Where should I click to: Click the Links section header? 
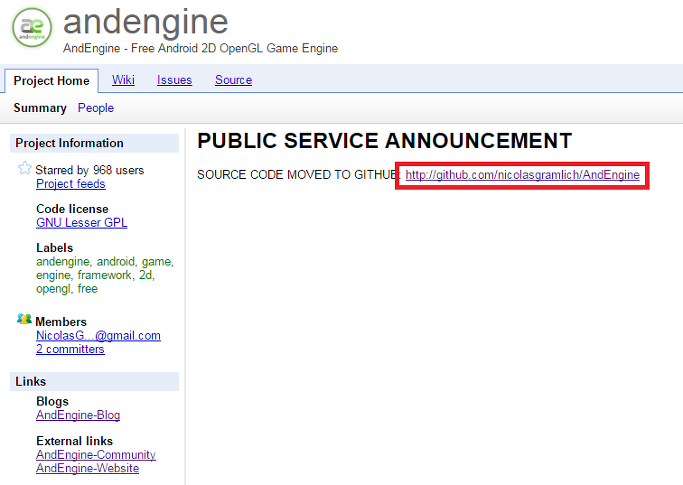[x=94, y=381]
